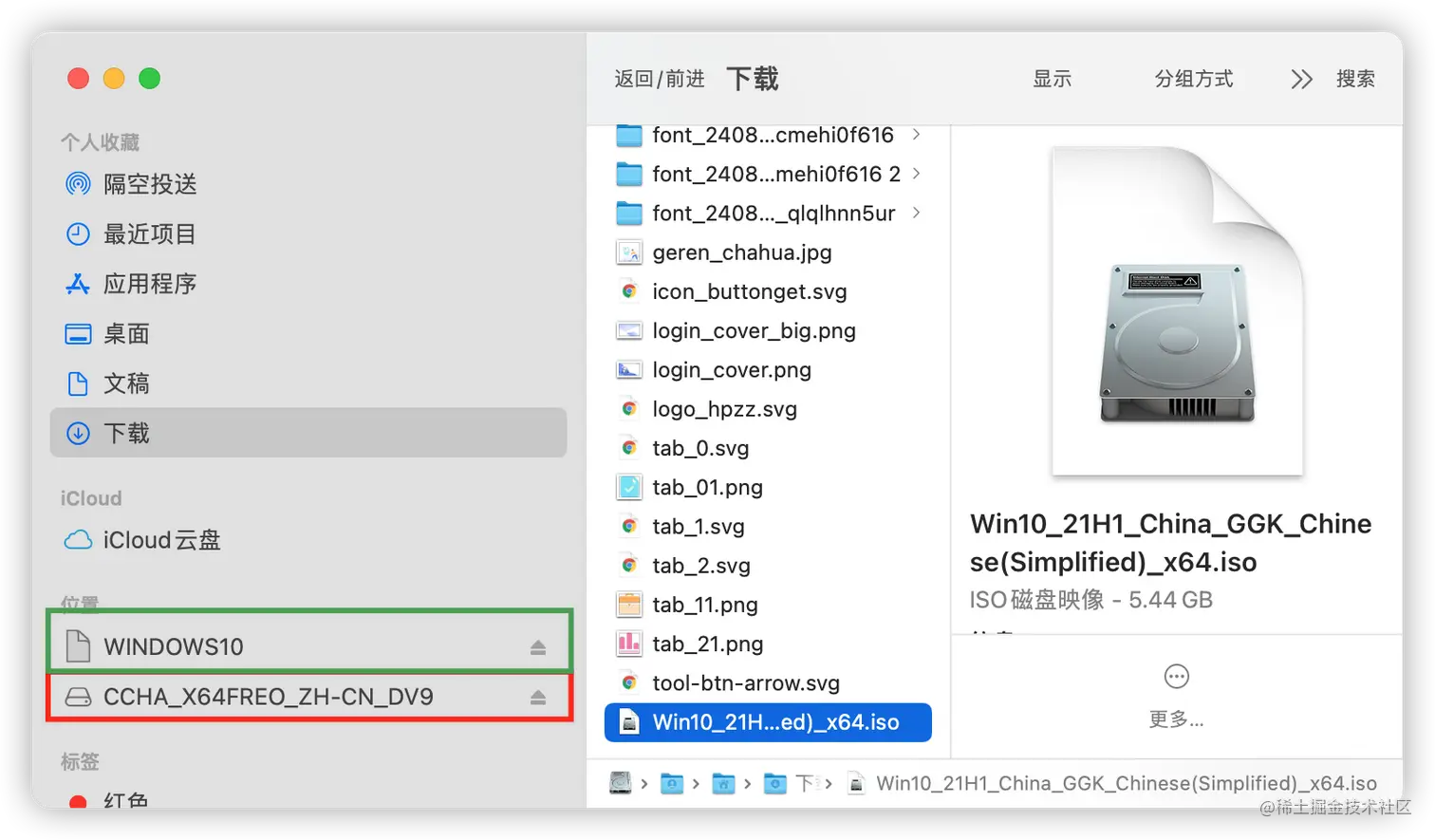This screenshot has height=840, width=1435.
Task: Click the hard disk ISO preview image
Action: 1177,311
